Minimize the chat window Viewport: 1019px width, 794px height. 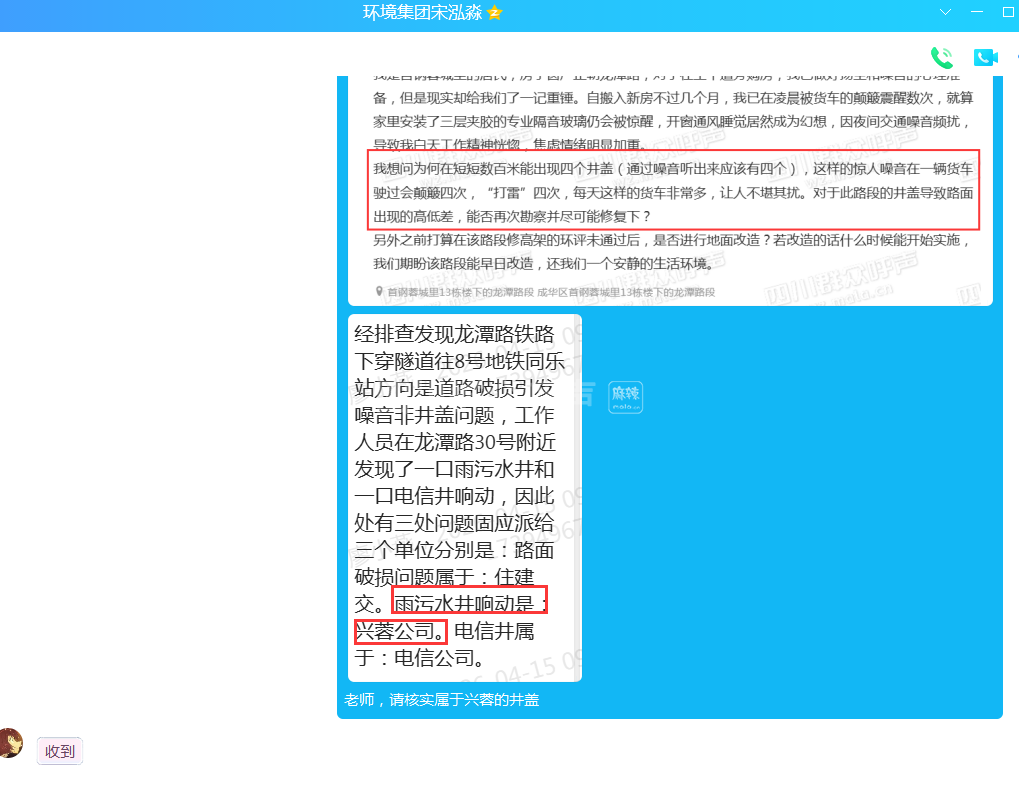977,12
